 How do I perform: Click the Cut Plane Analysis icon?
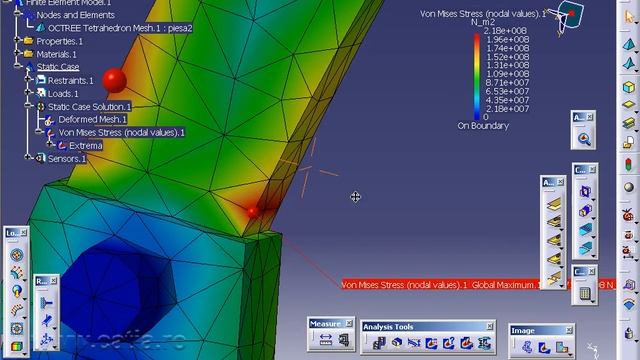pos(396,343)
